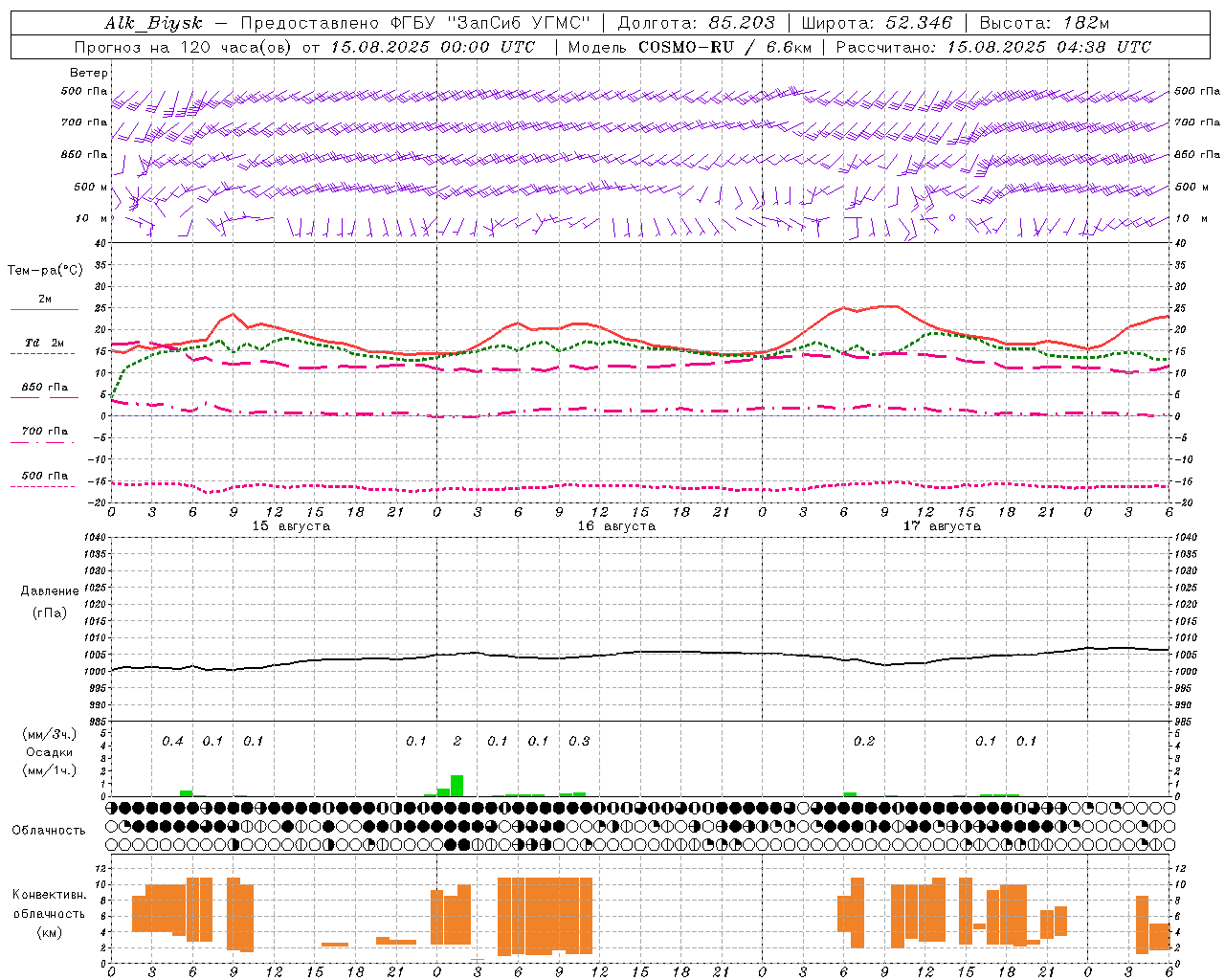Click '700 гПа' entry in temperature legend
1225x980 pixels.
coord(45,432)
